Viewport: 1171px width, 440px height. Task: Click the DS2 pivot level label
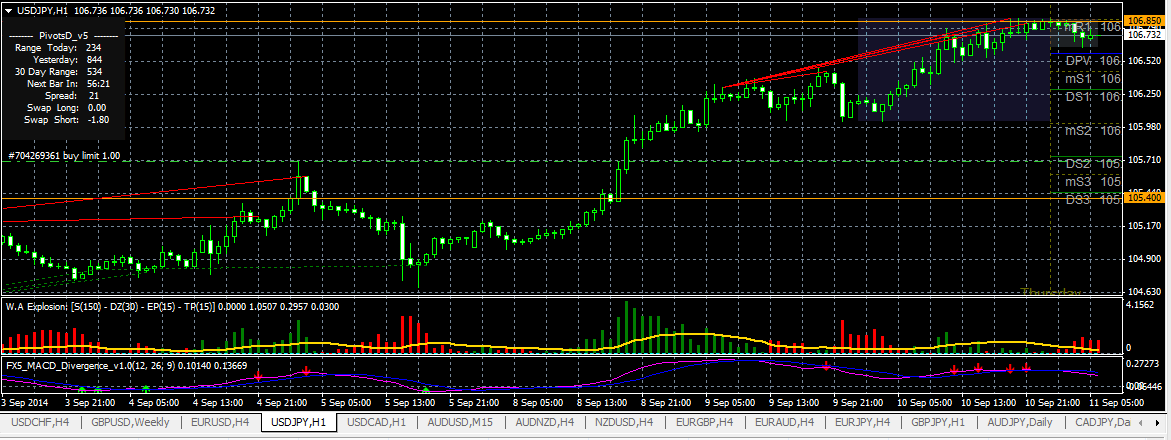point(1079,163)
